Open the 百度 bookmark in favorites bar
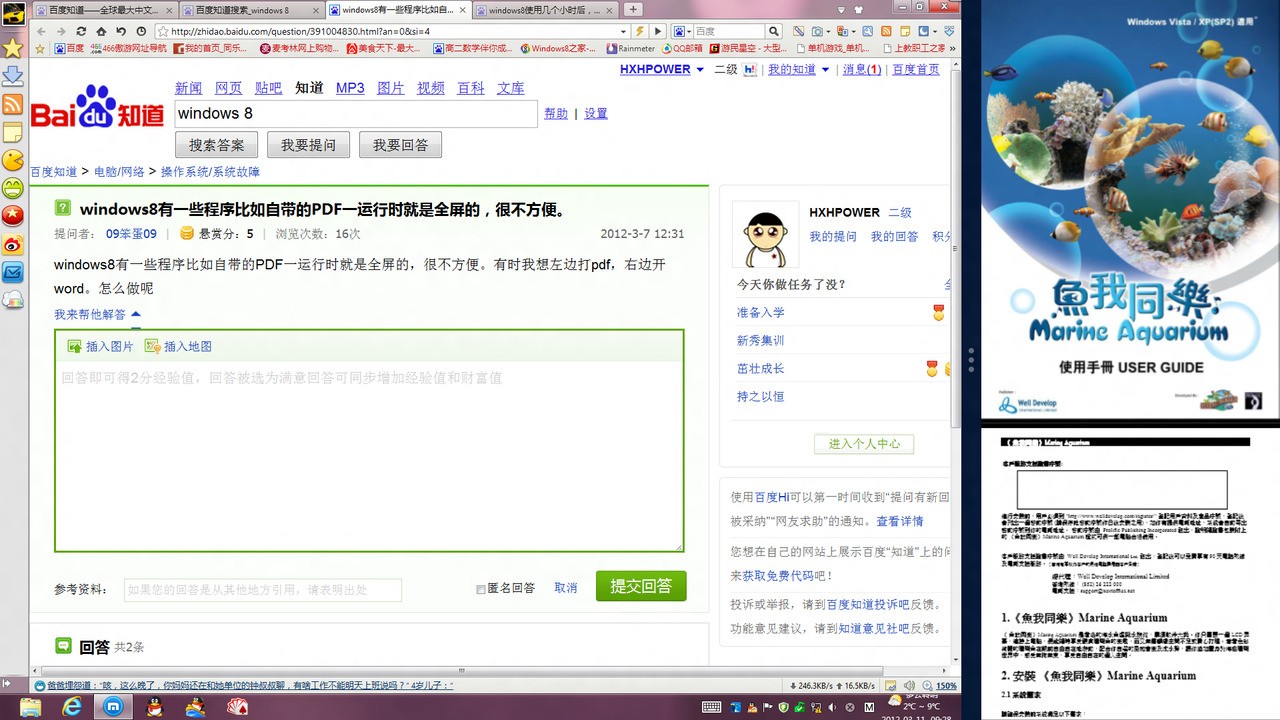Viewport: 1280px width, 720px height. [x=68, y=48]
